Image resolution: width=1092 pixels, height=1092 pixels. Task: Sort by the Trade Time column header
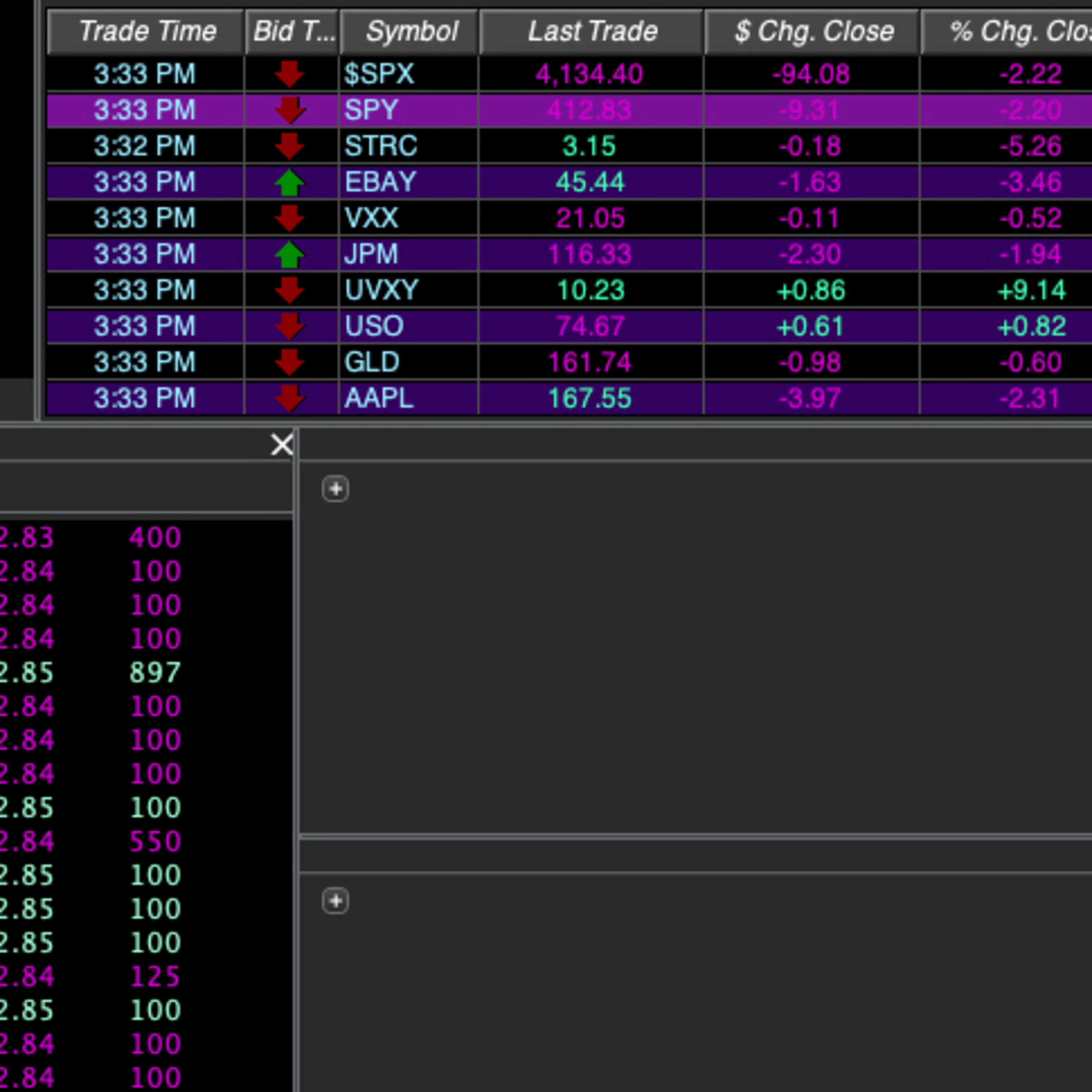pyautogui.click(x=146, y=32)
